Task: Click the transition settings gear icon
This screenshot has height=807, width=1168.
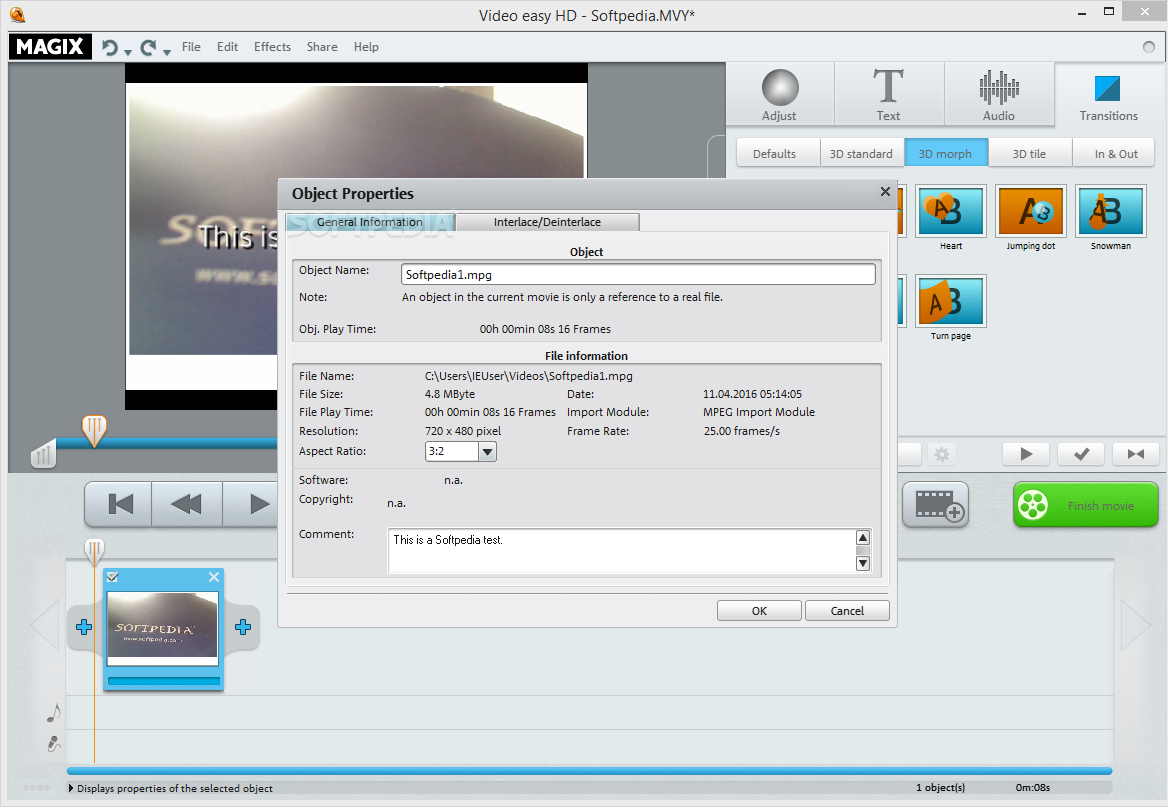Action: point(942,454)
